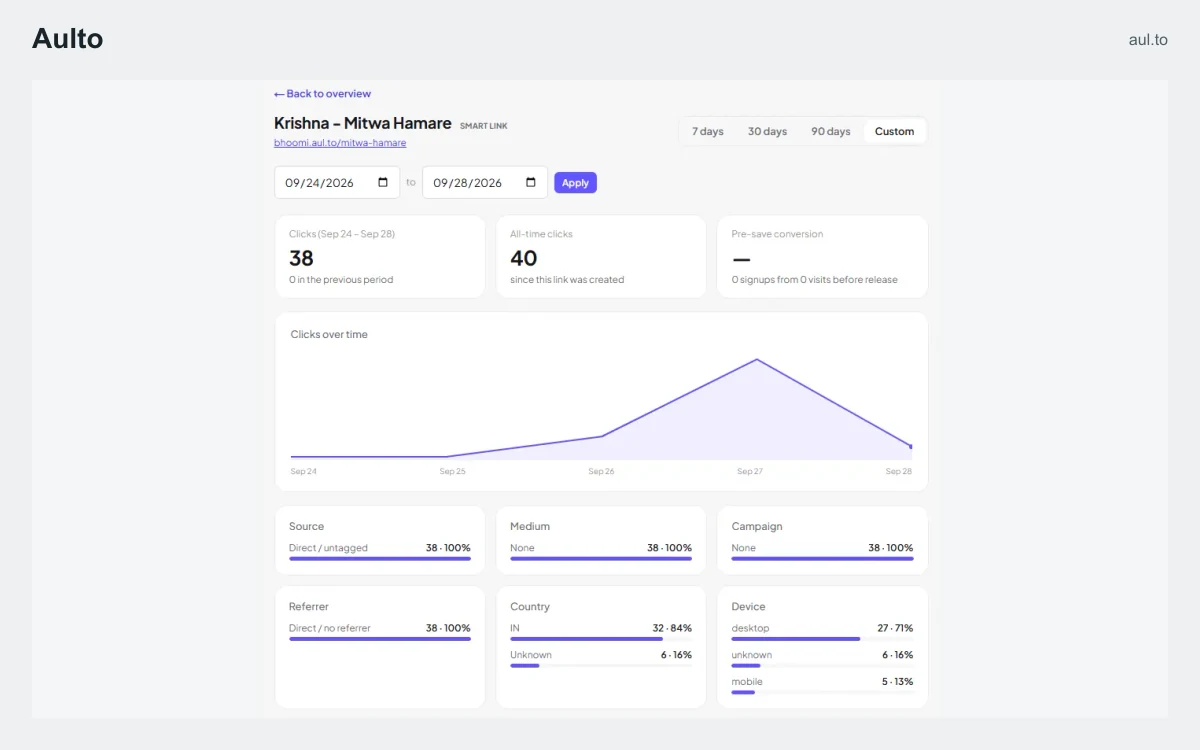Click the Sep 27 peak on chart

click(x=757, y=359)
